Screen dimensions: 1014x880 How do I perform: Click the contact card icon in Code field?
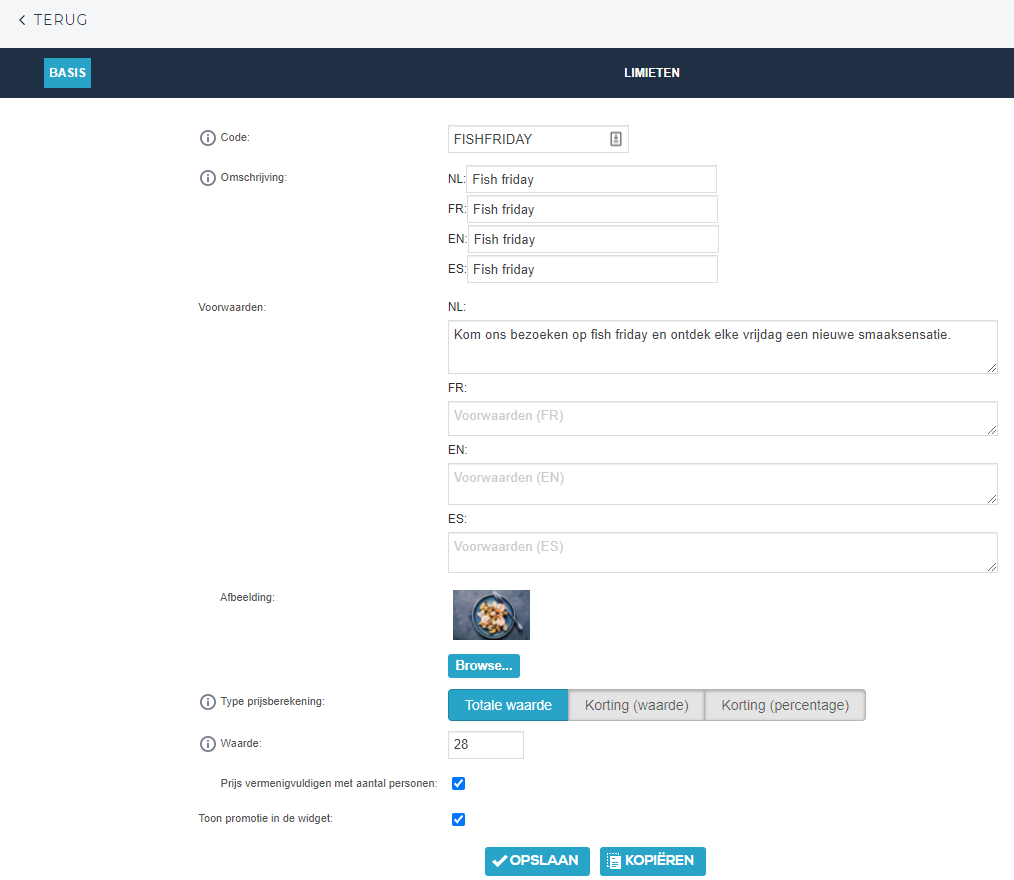point(616,139)
